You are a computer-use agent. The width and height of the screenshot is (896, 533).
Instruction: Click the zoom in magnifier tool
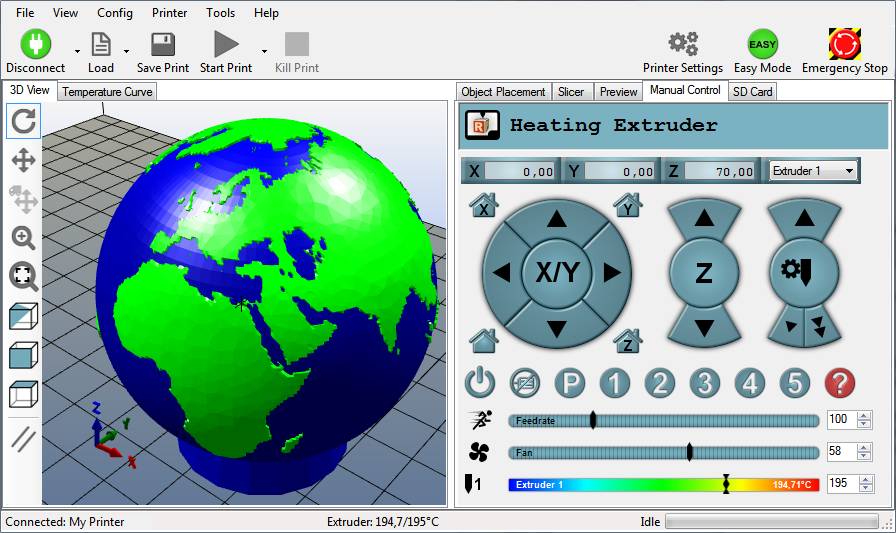pos(24,238)
